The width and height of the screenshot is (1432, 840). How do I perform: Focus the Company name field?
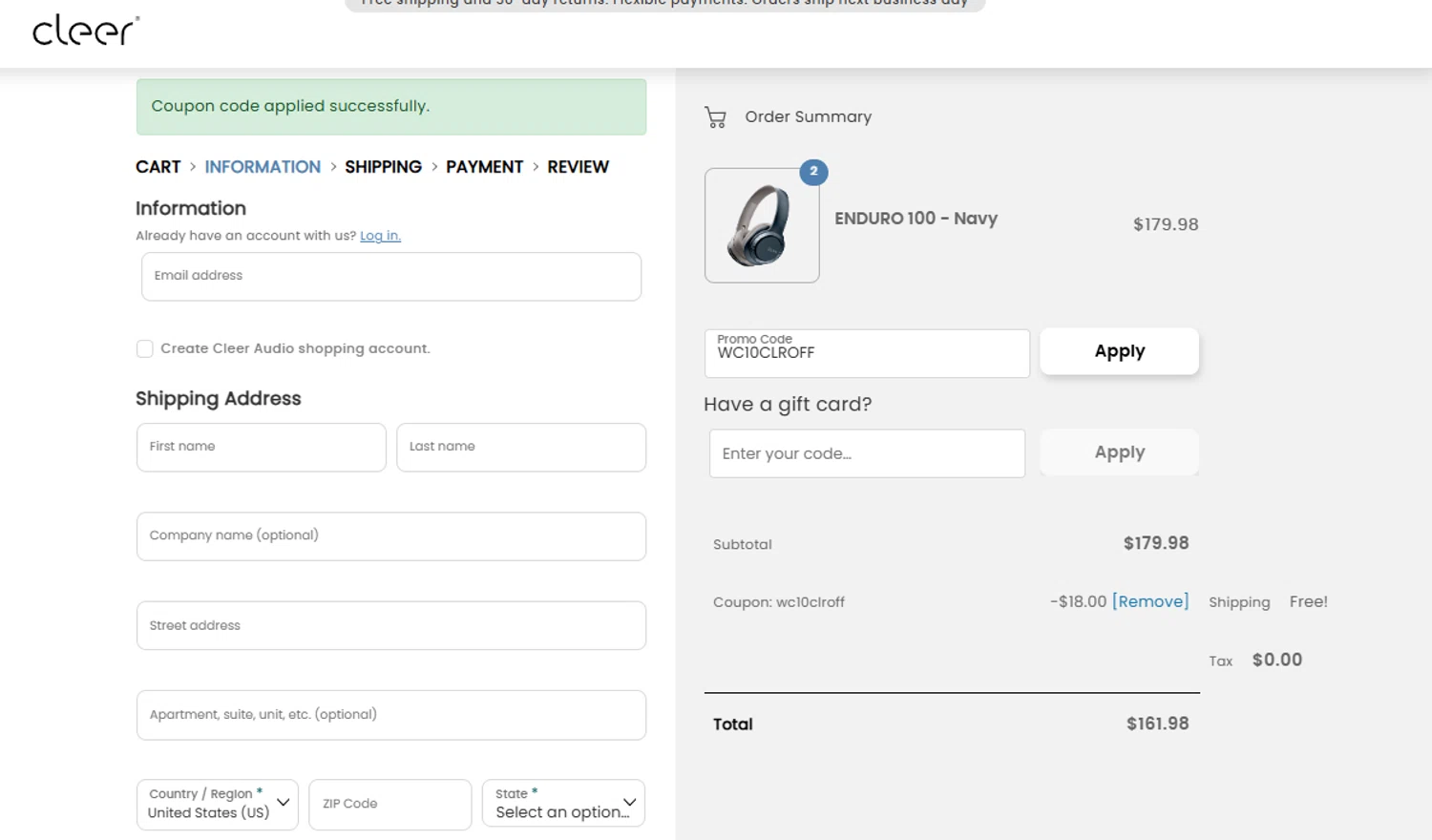coord(391,536)
